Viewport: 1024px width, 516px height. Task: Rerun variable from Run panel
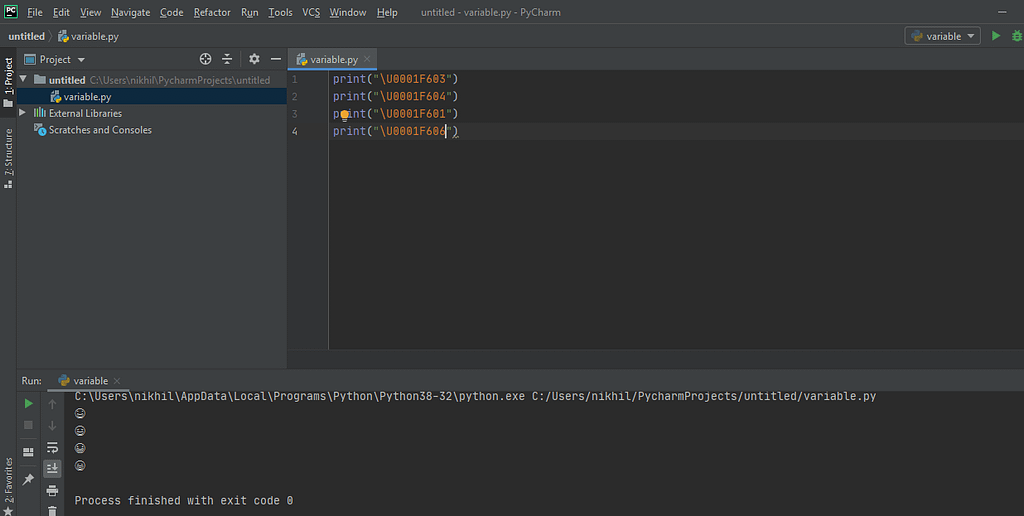(x=28, y=404)
